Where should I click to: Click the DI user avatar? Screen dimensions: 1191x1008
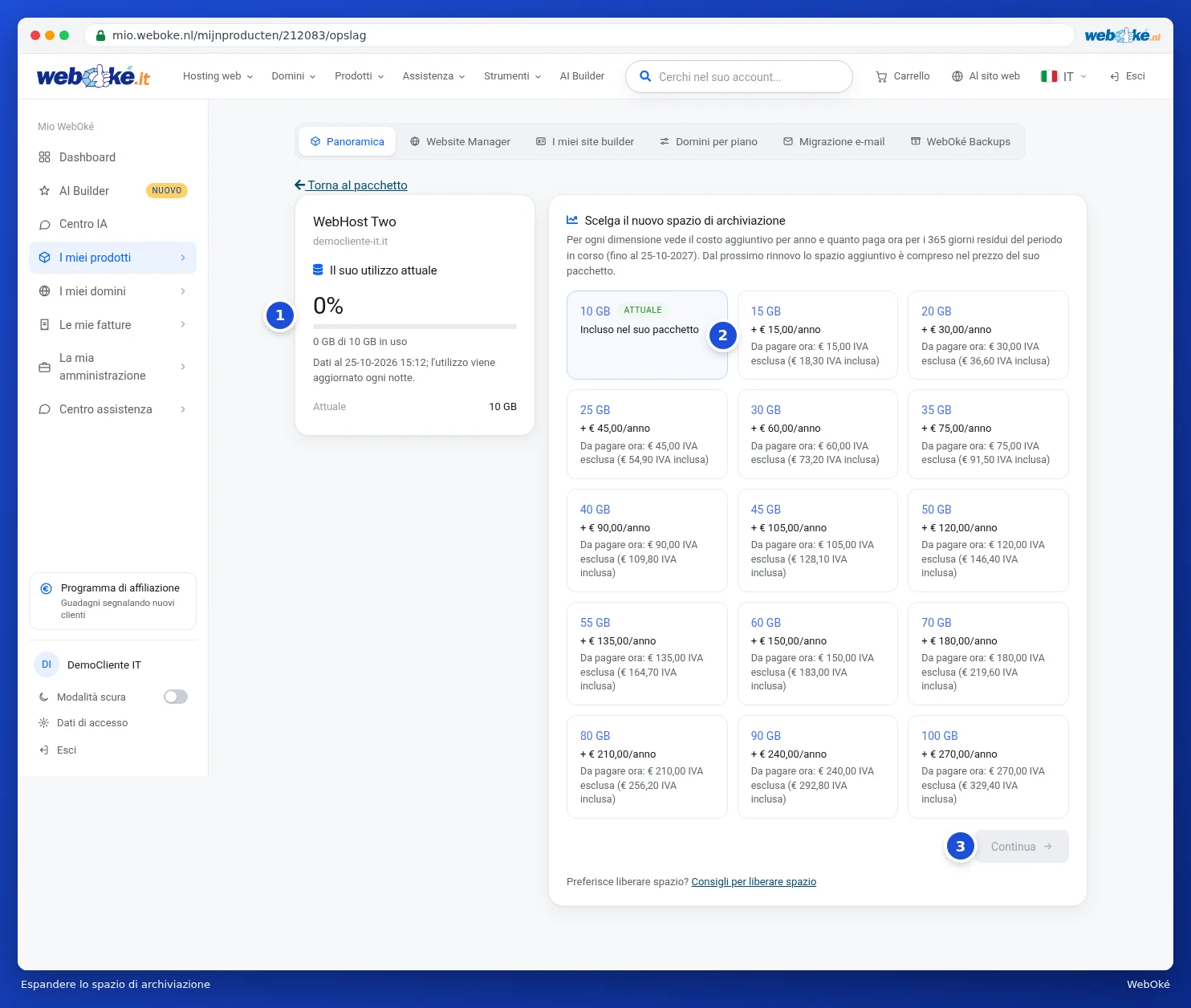[x=47, y=665]
